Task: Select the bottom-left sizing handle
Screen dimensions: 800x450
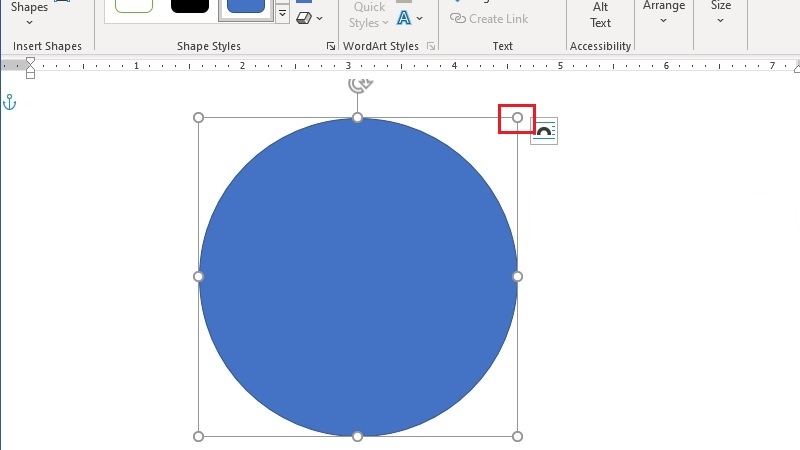Action: (x=198, y=436)
